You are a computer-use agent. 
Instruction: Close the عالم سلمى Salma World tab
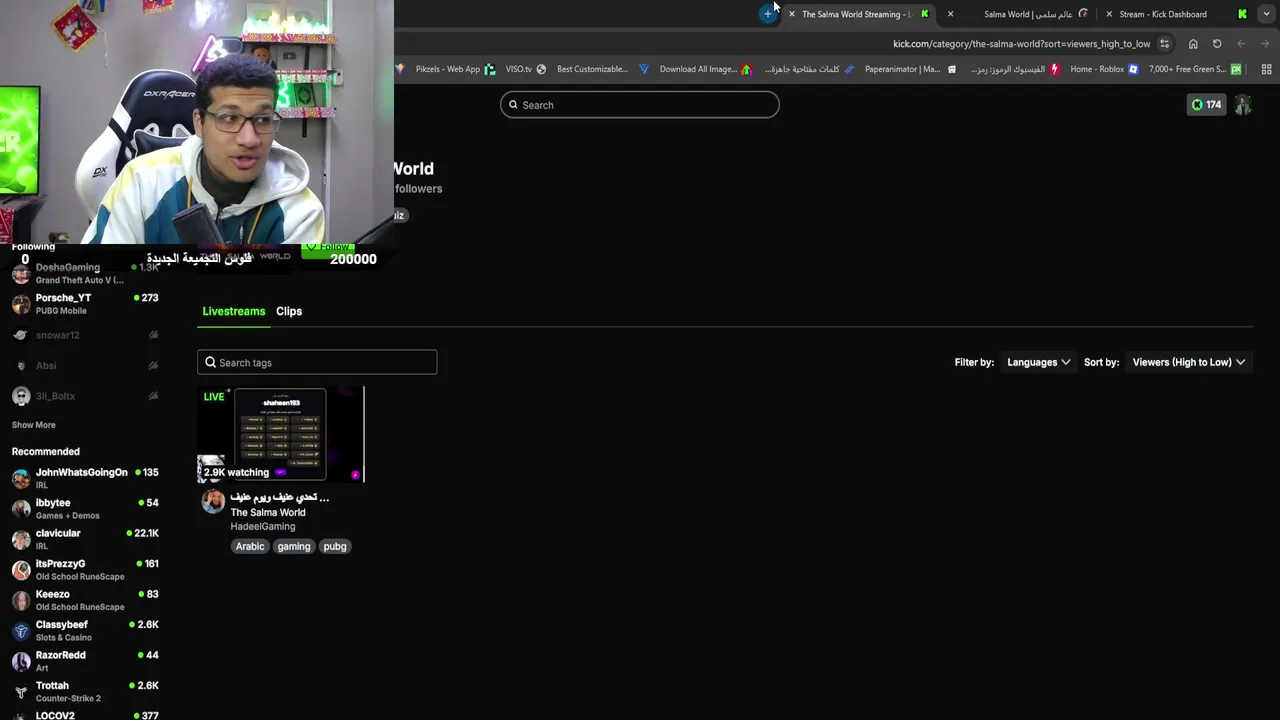click(x=950, y=14)
